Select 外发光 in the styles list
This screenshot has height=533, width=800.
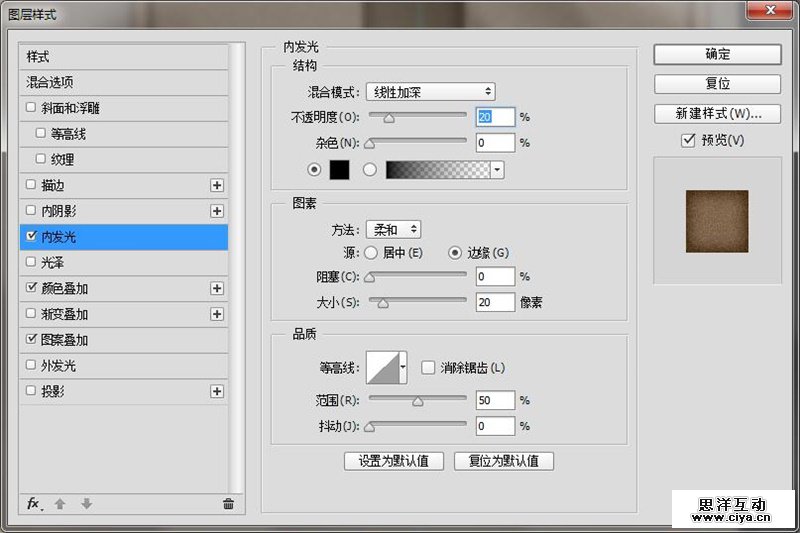coord(58,365)
